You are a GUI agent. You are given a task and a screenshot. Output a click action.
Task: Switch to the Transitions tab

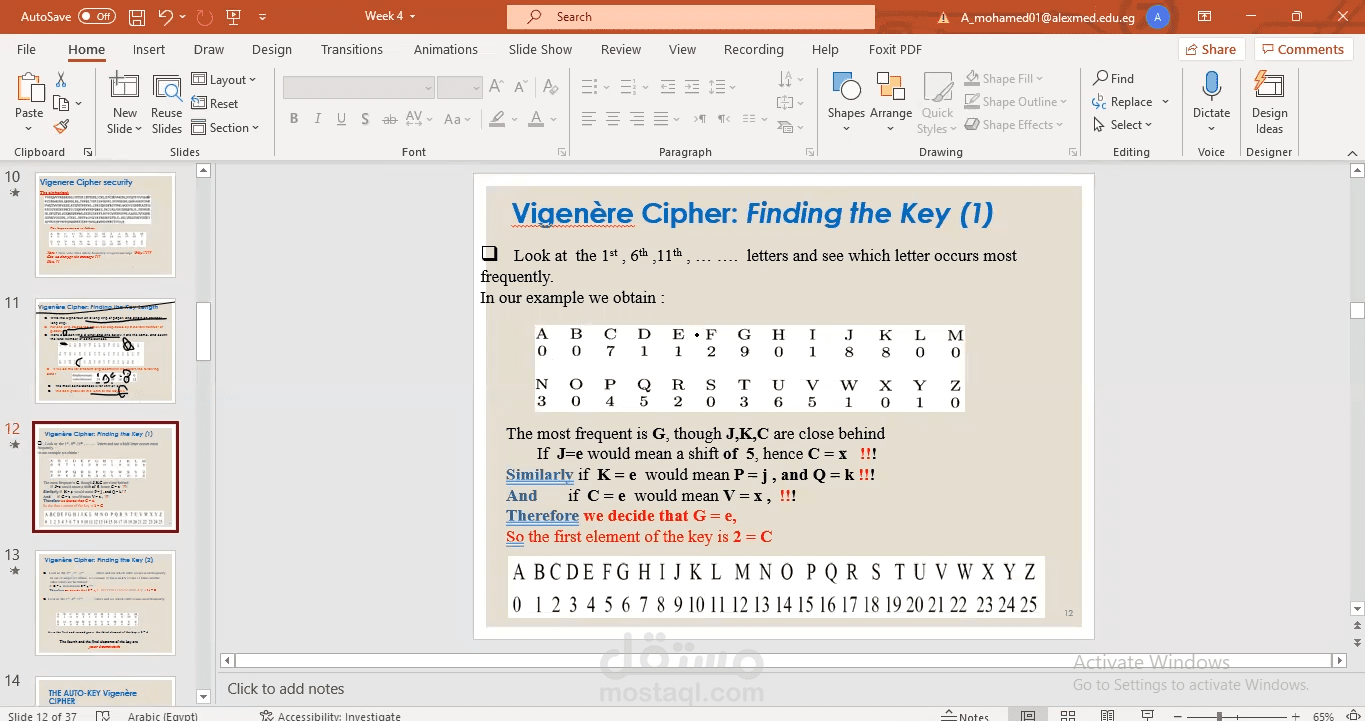(x=352, y=49)
